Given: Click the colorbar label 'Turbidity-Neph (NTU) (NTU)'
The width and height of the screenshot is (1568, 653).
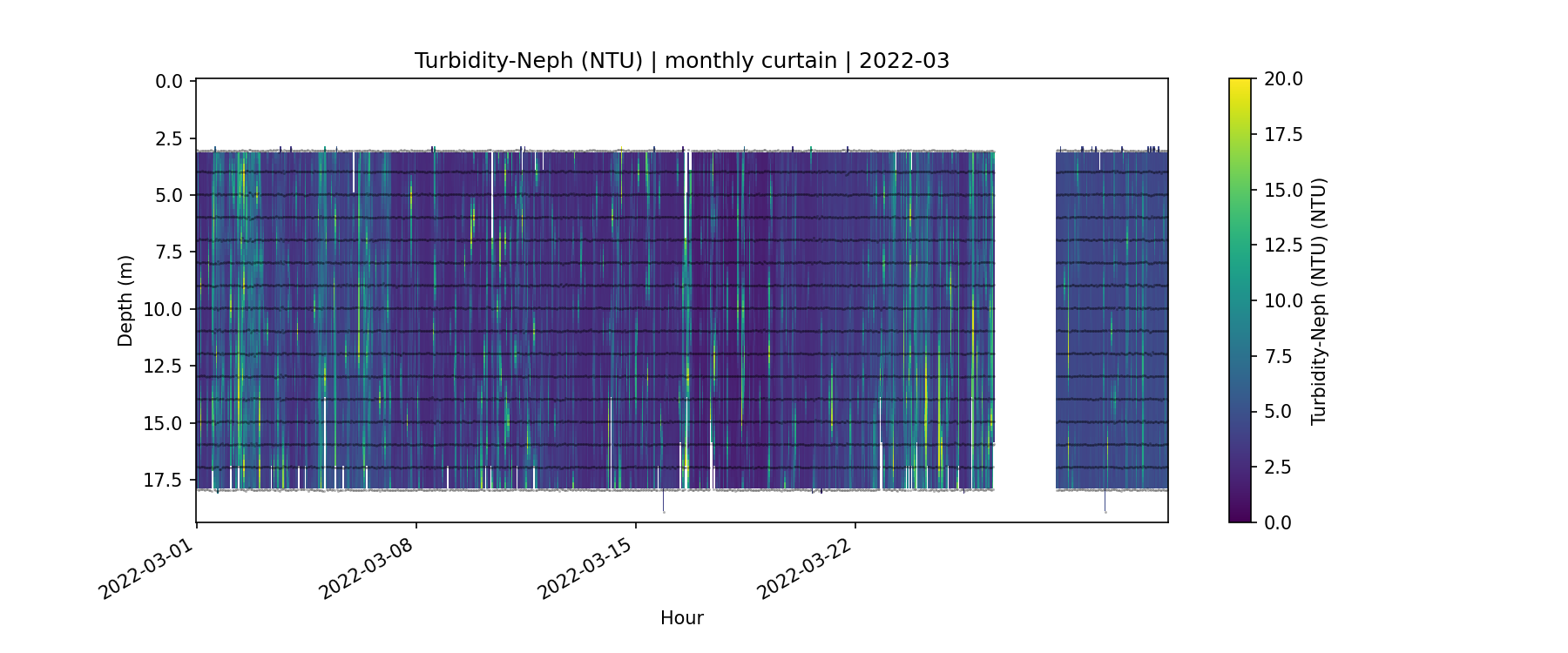Looking at the screenshot, I should tap(1318, 301).
